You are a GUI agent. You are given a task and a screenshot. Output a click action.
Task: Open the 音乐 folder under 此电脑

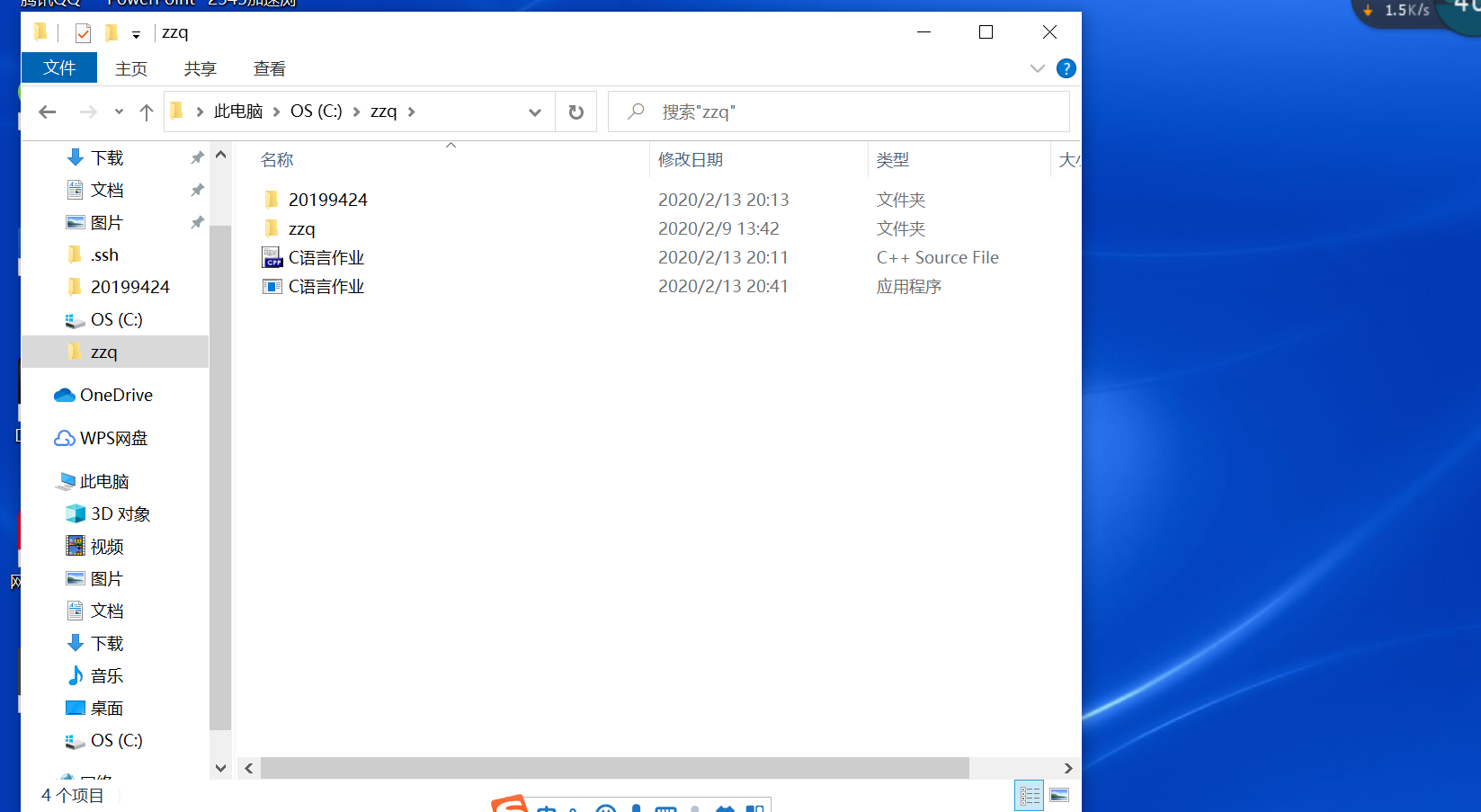[108, 676]
